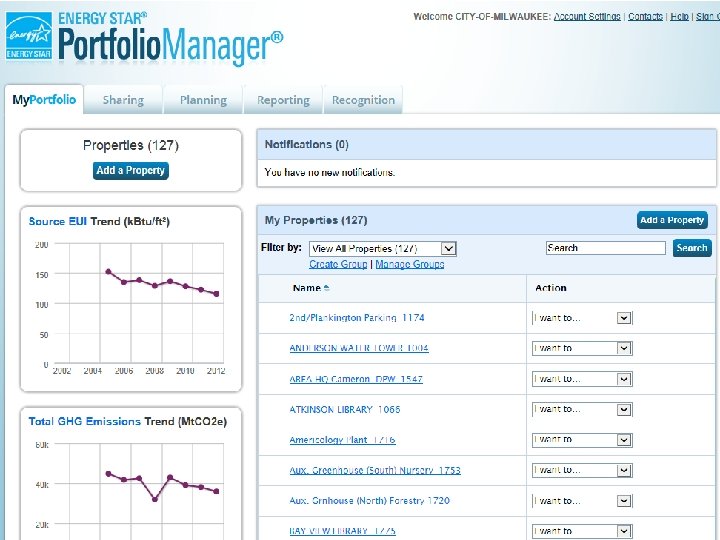Screen dimensions: 720x540
Task: Expand action dropdown for Americology Plant
Action: (582, 440)
